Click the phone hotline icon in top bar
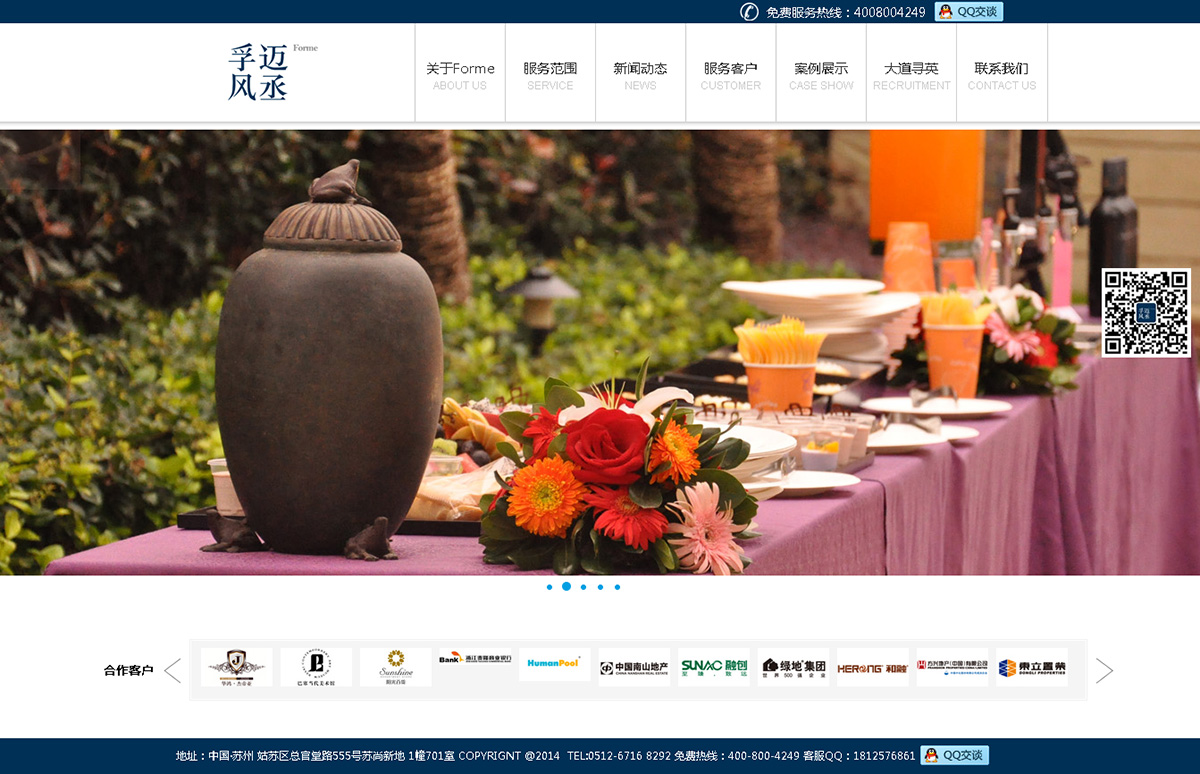This screenshot has height=774, width=1200. click(749, 12)
